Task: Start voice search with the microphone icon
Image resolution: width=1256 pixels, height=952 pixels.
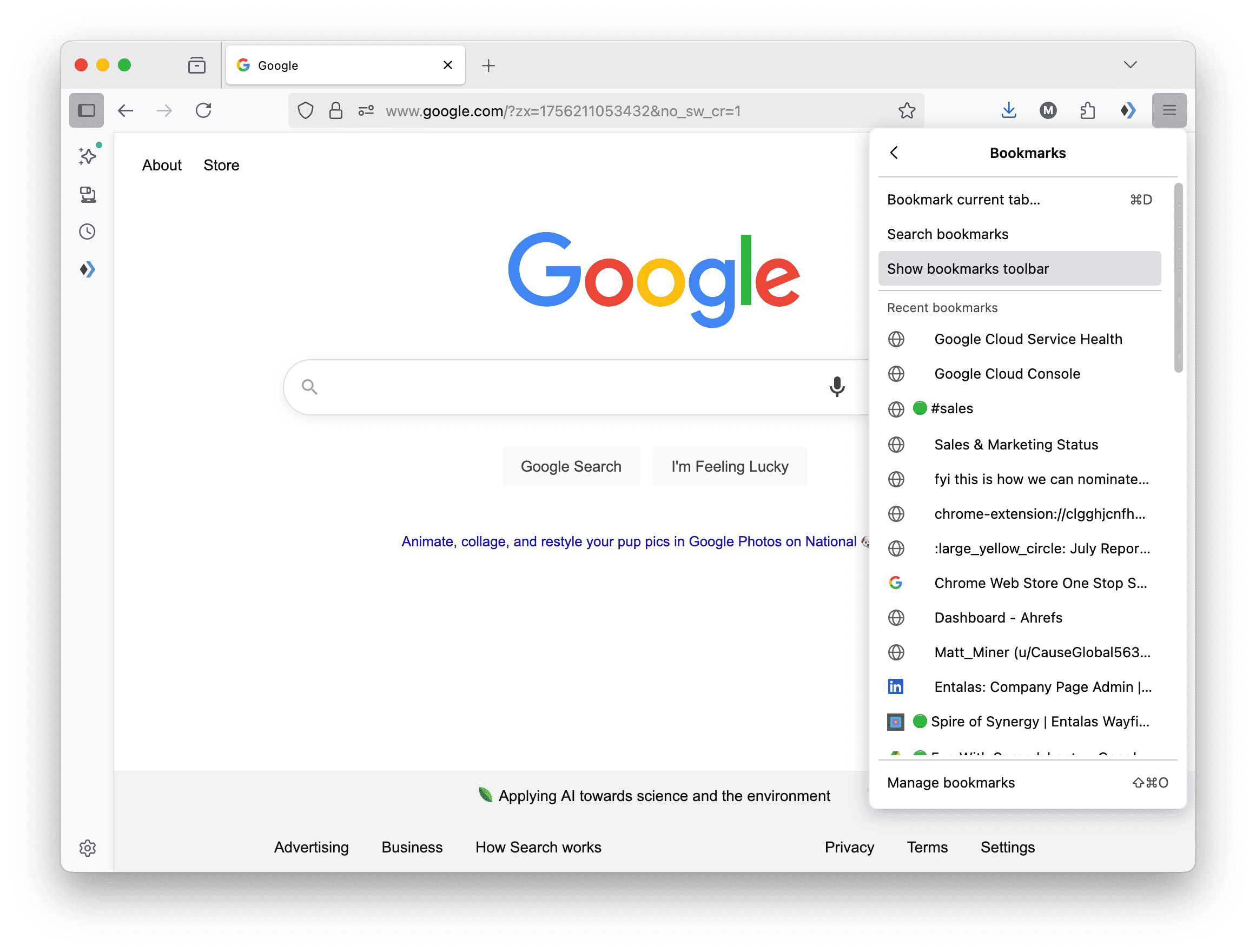Action: 837,387
